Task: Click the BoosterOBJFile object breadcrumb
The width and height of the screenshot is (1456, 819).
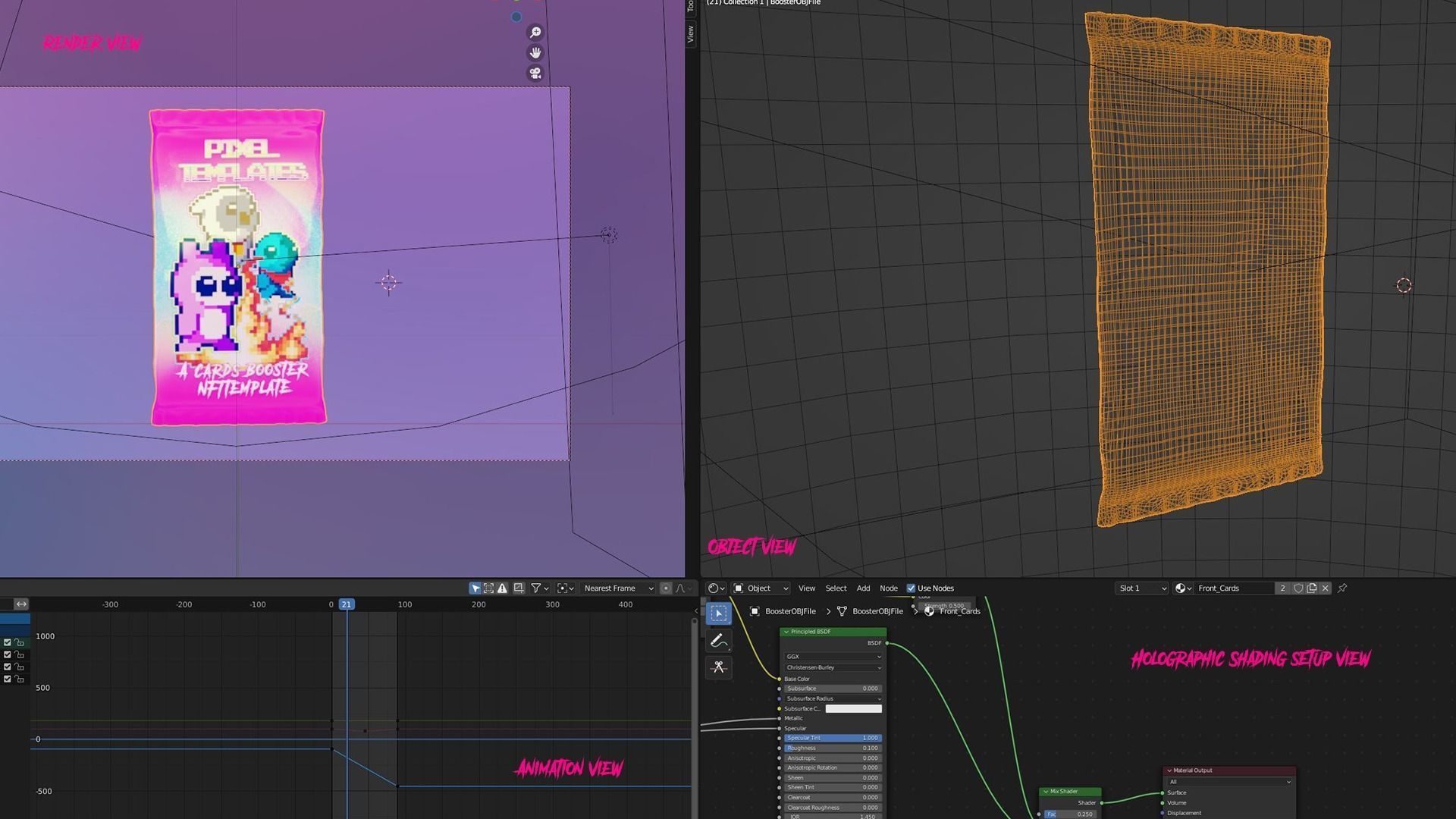Action: pyautogui.click(x=789, y=611)
